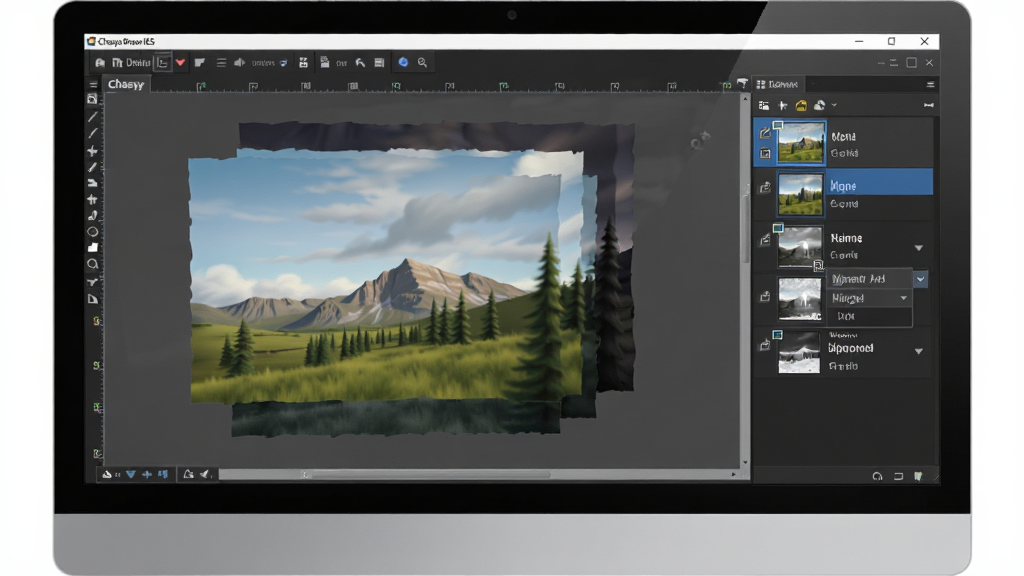The image size is (1024, 576).
Task: Select the top layer's landscape thumbnail
Action: click(801, 142)
